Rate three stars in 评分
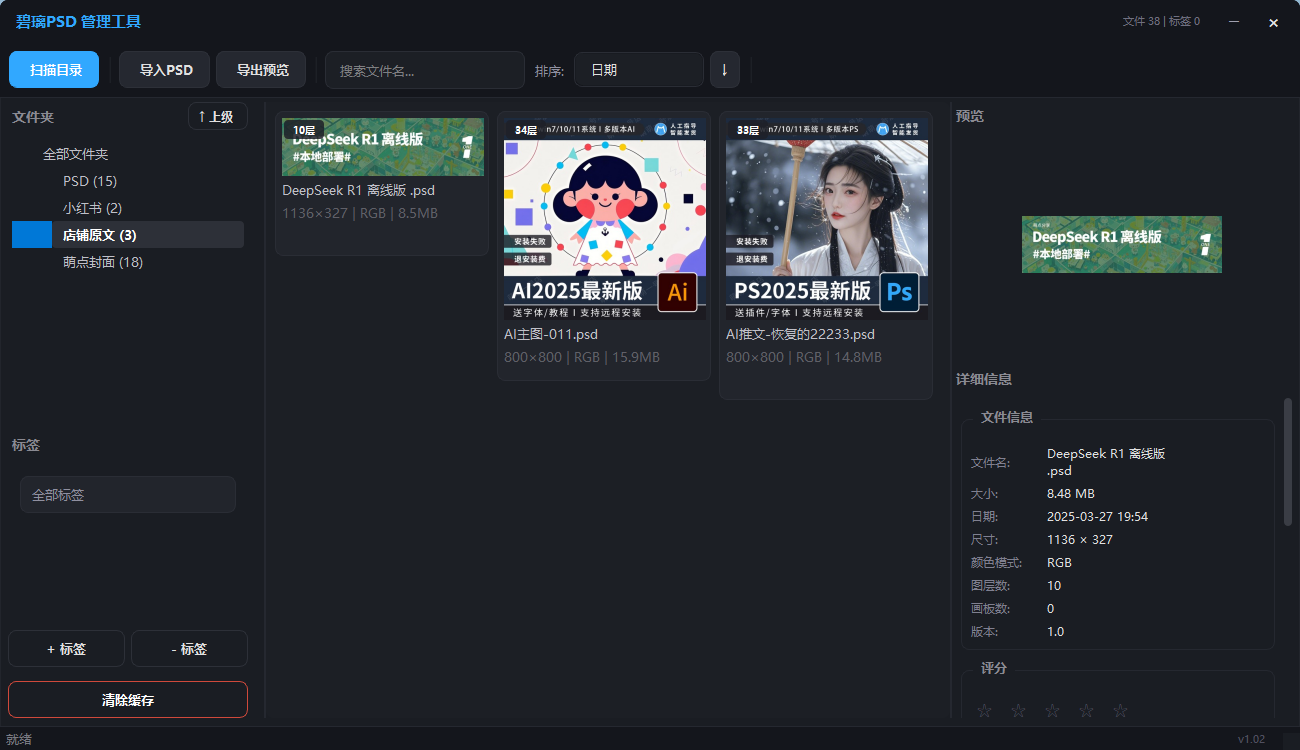The image size is (1300, 750). pyautogui.click(x=1053, y=711)
